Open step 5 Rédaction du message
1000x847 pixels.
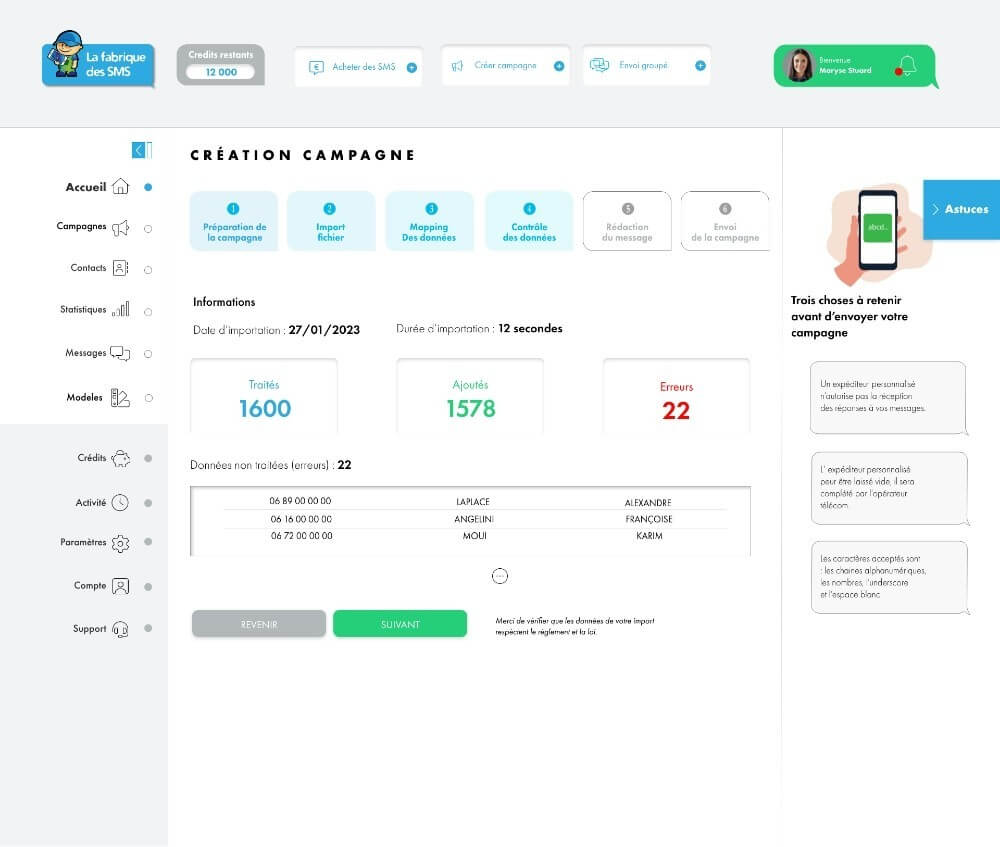pos(627,221)
